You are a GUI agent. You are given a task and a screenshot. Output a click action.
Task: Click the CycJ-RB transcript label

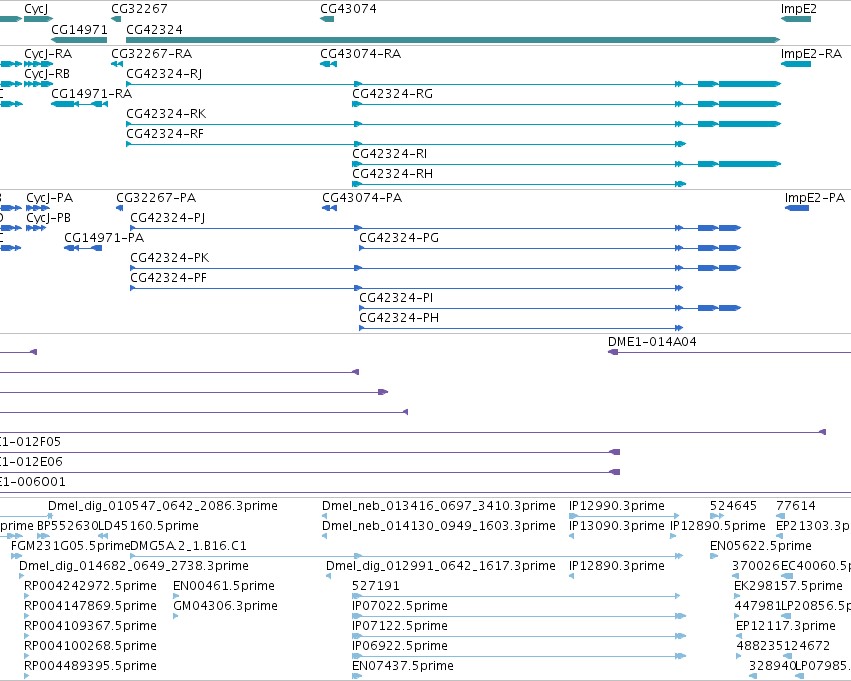[x=47, y=73]
